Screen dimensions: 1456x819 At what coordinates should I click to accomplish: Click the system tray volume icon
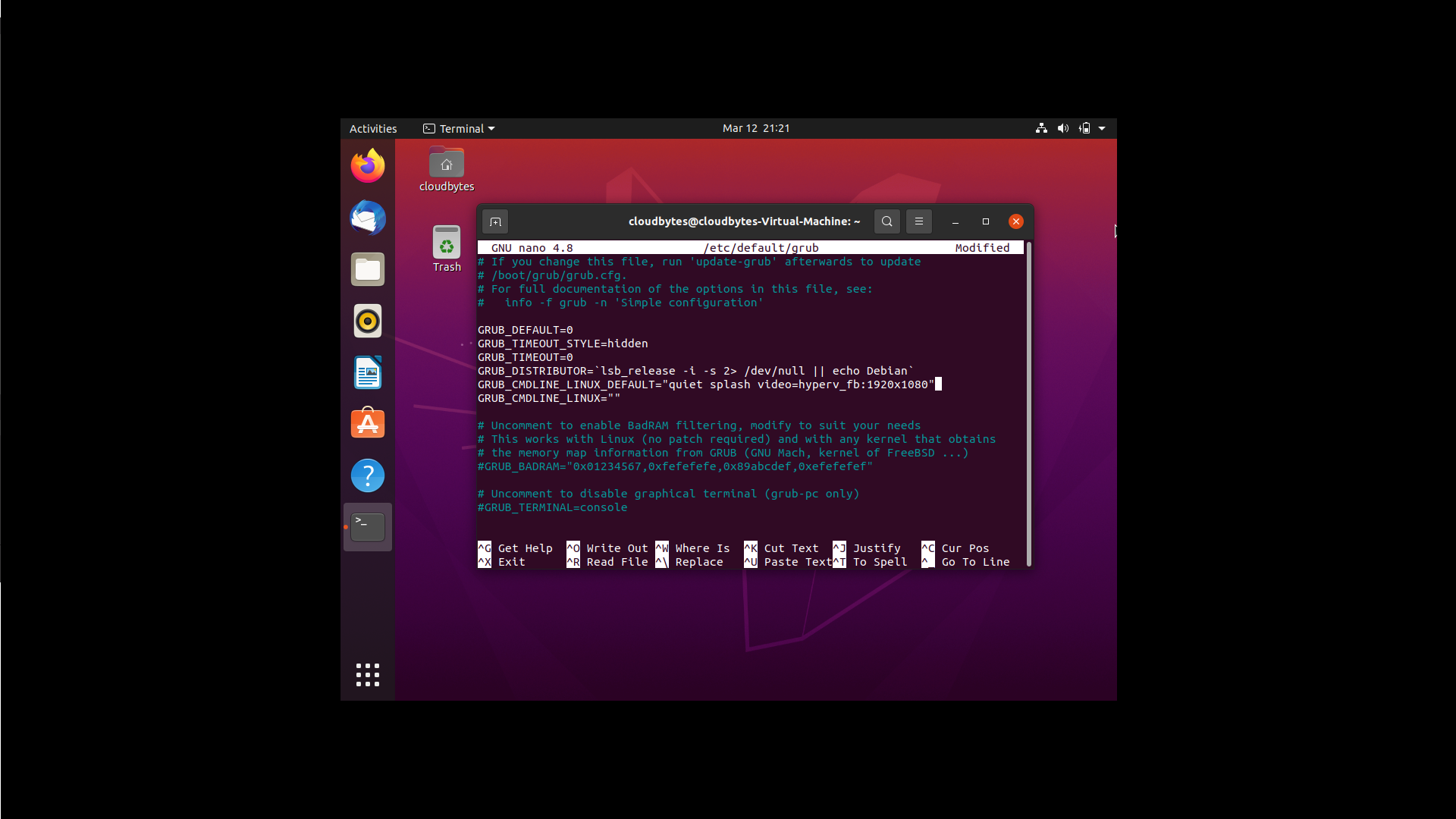point(1063,128)
